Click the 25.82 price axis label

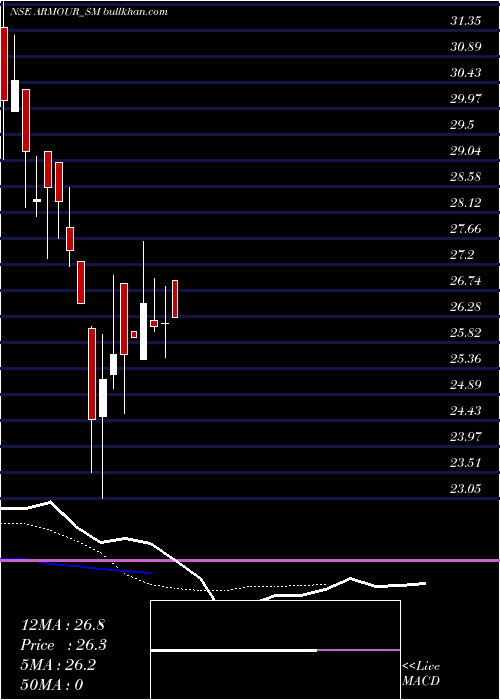point(466,333)
